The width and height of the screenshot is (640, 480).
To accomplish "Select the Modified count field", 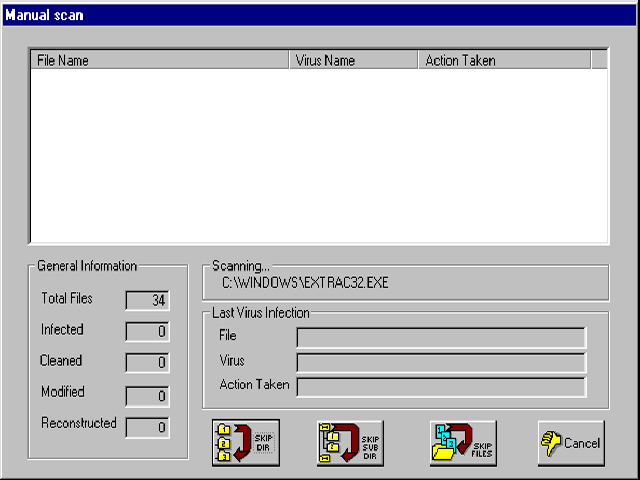I will tap(147, 396).
